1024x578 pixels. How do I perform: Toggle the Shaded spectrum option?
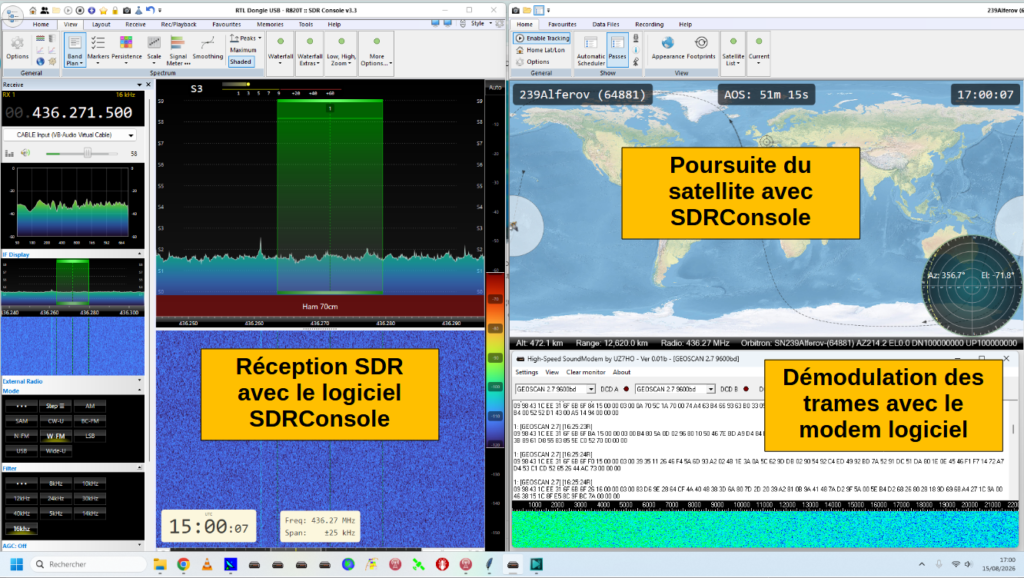pos(240,62)
